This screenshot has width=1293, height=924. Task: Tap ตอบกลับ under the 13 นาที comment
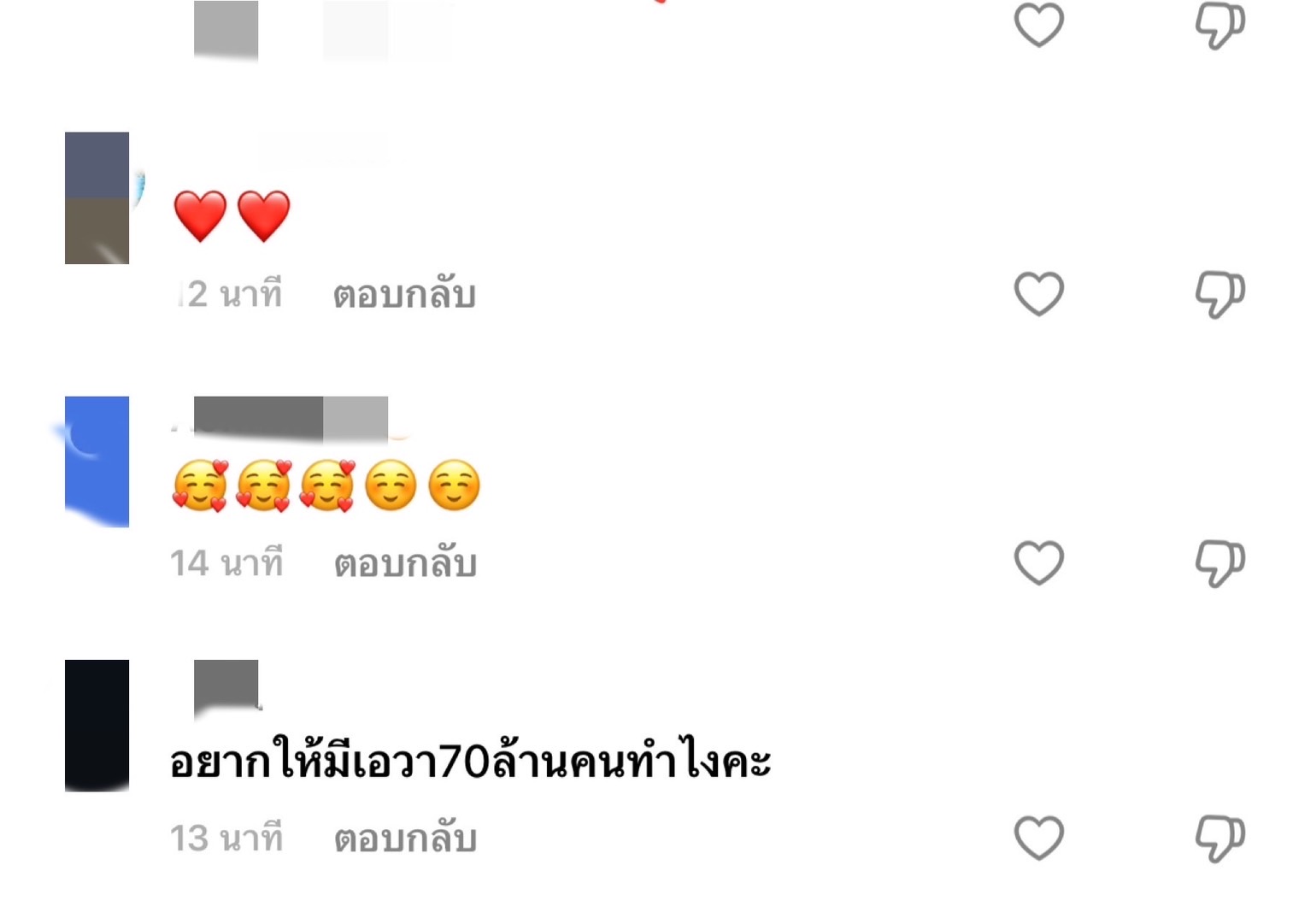point(404,838)
